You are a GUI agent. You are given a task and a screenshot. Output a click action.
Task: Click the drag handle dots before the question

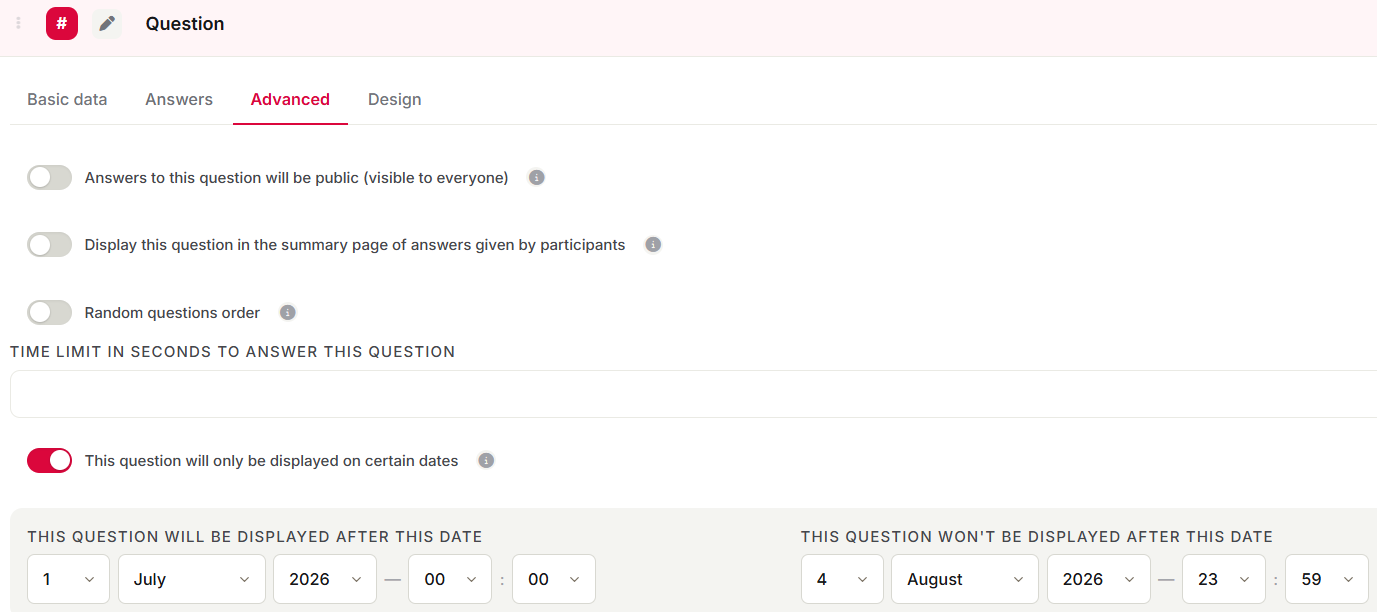point(18,24)
